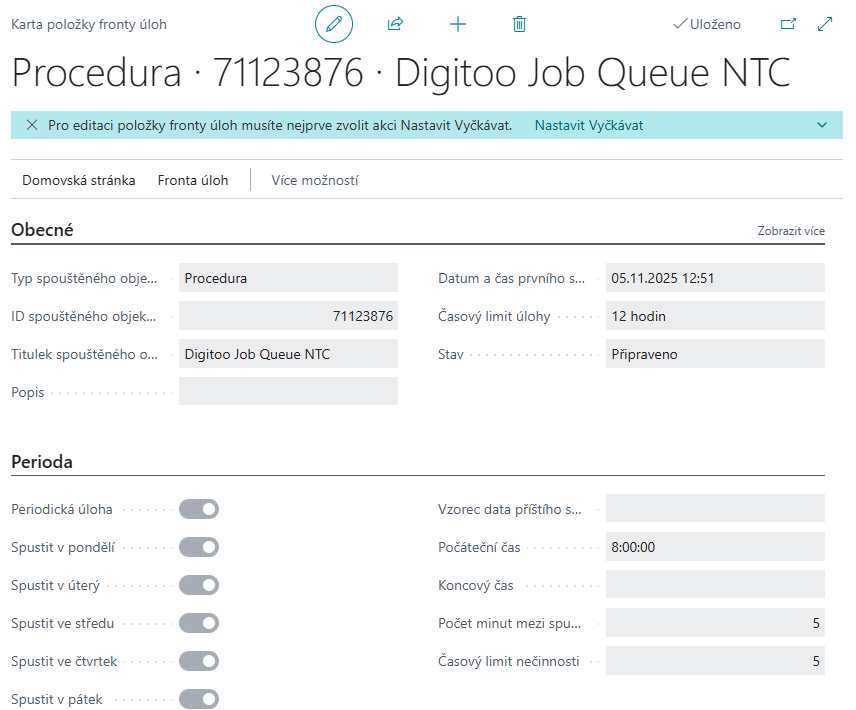The height and width of the screenshot is (710, 856).
Task: Click the Nastavit Vyčkávat link
Action: 588,126
